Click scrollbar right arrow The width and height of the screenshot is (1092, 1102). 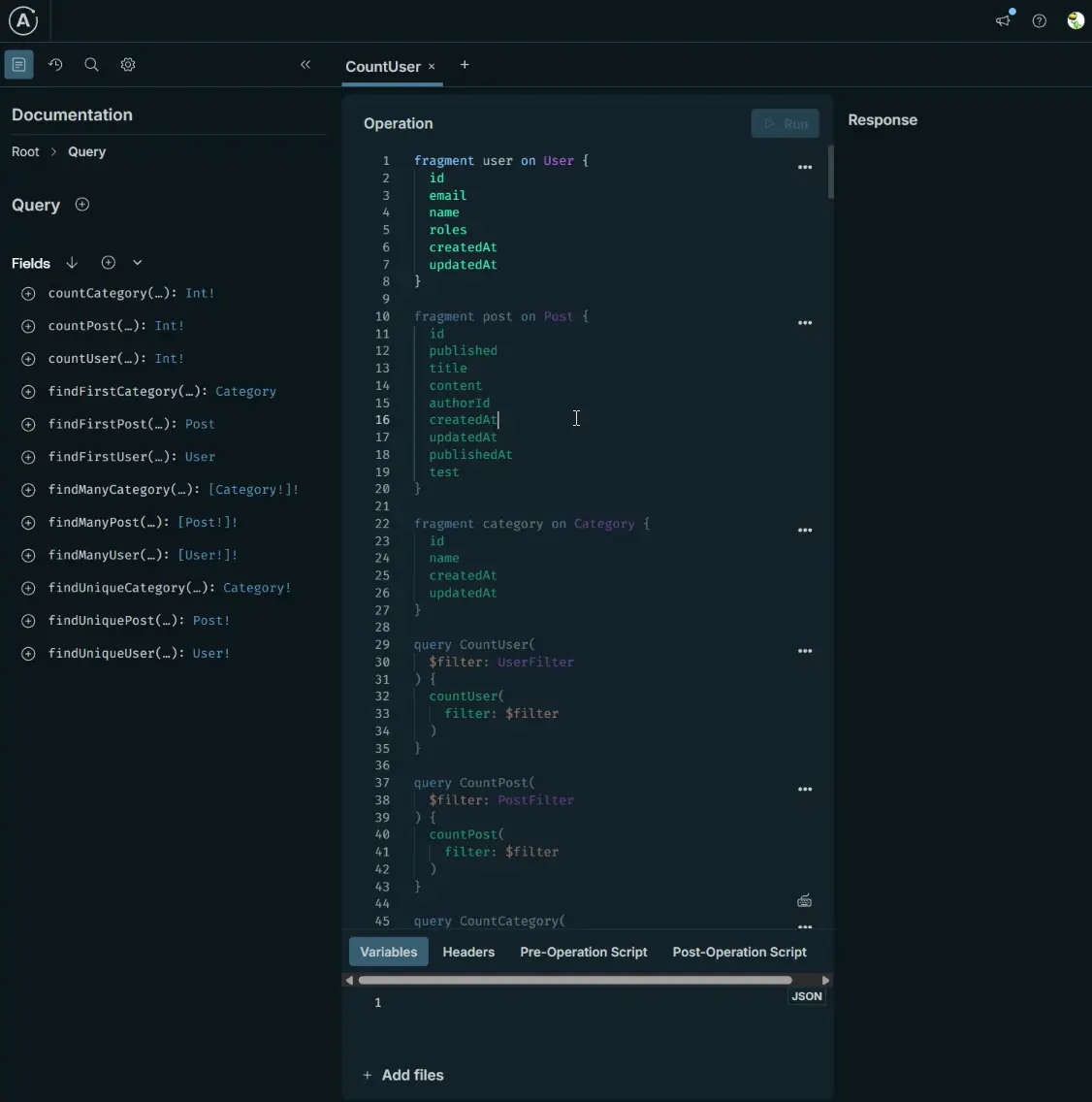click(x=825, y=980)
